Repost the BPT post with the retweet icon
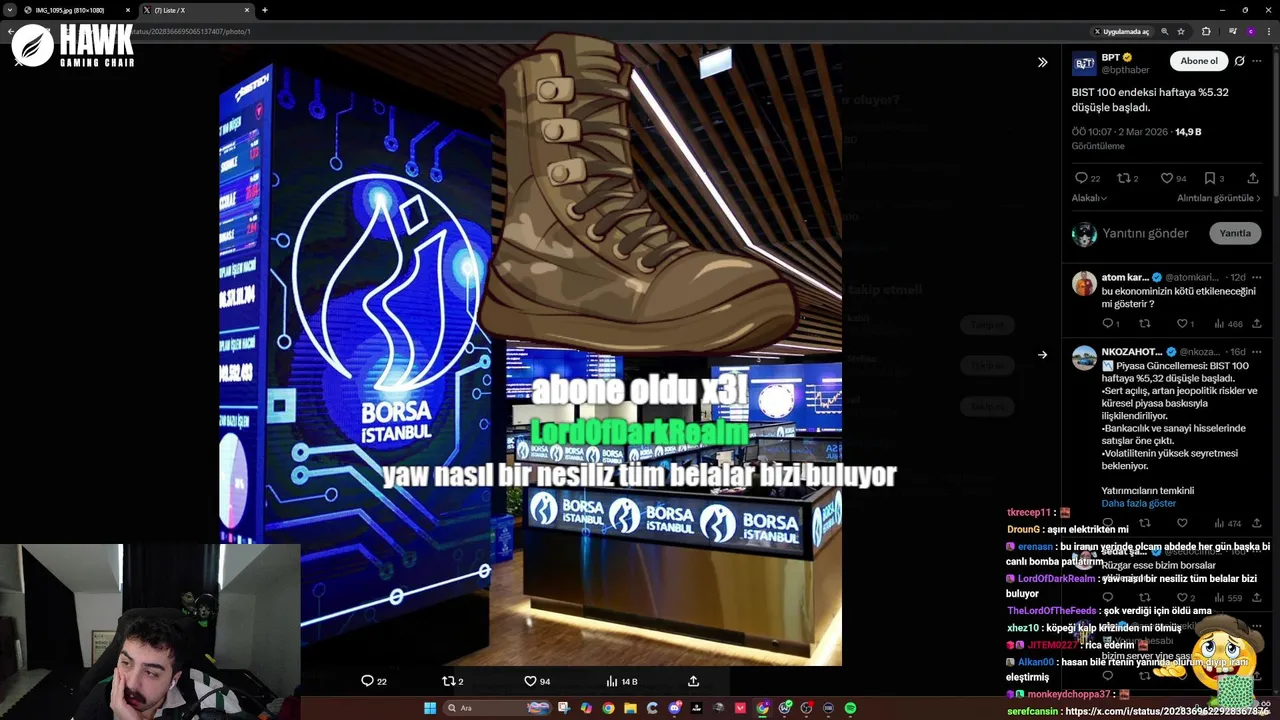Image resolution: width=1280 pixels, height=720 pixels. [x=1123, y=178]
